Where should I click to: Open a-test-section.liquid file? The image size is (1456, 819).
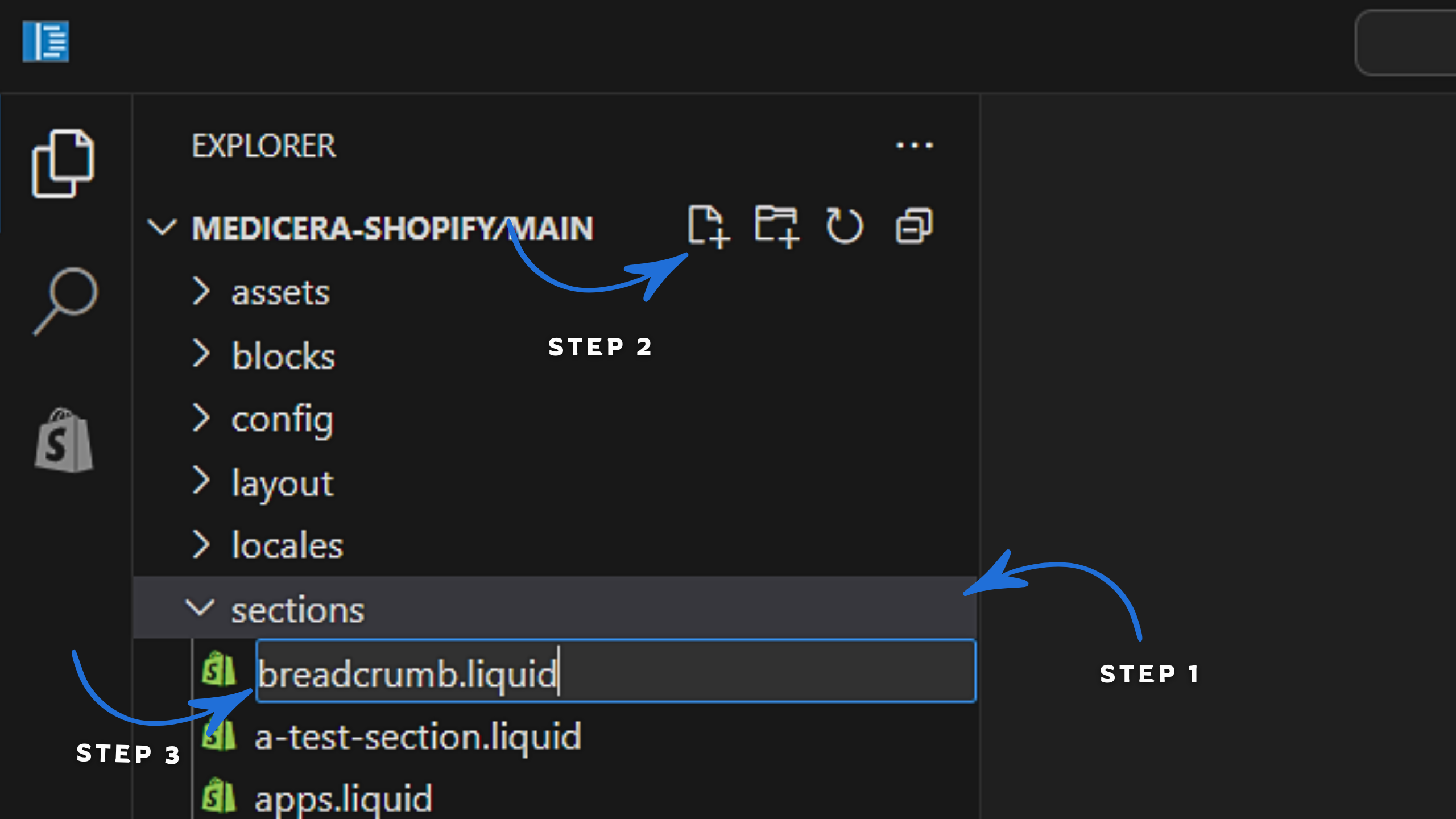point(418,737)
